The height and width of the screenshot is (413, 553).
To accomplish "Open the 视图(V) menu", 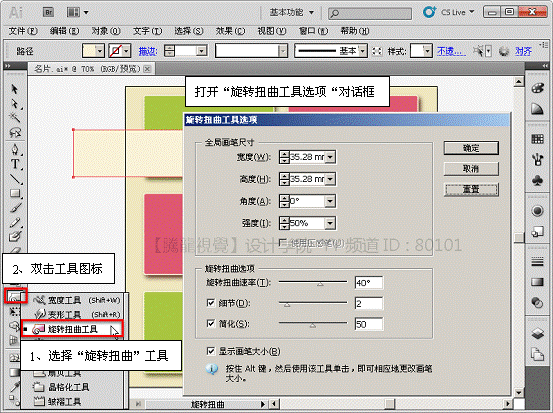I will point(272,31).
